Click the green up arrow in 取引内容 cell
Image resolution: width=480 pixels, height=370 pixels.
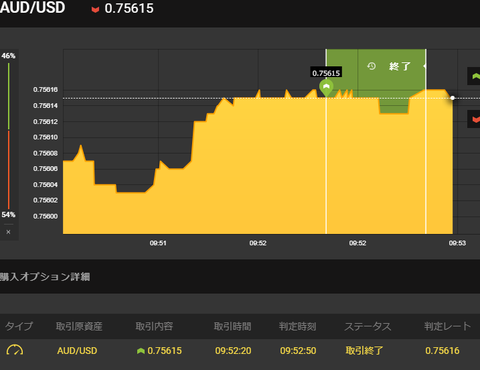[x=141, y=351]
